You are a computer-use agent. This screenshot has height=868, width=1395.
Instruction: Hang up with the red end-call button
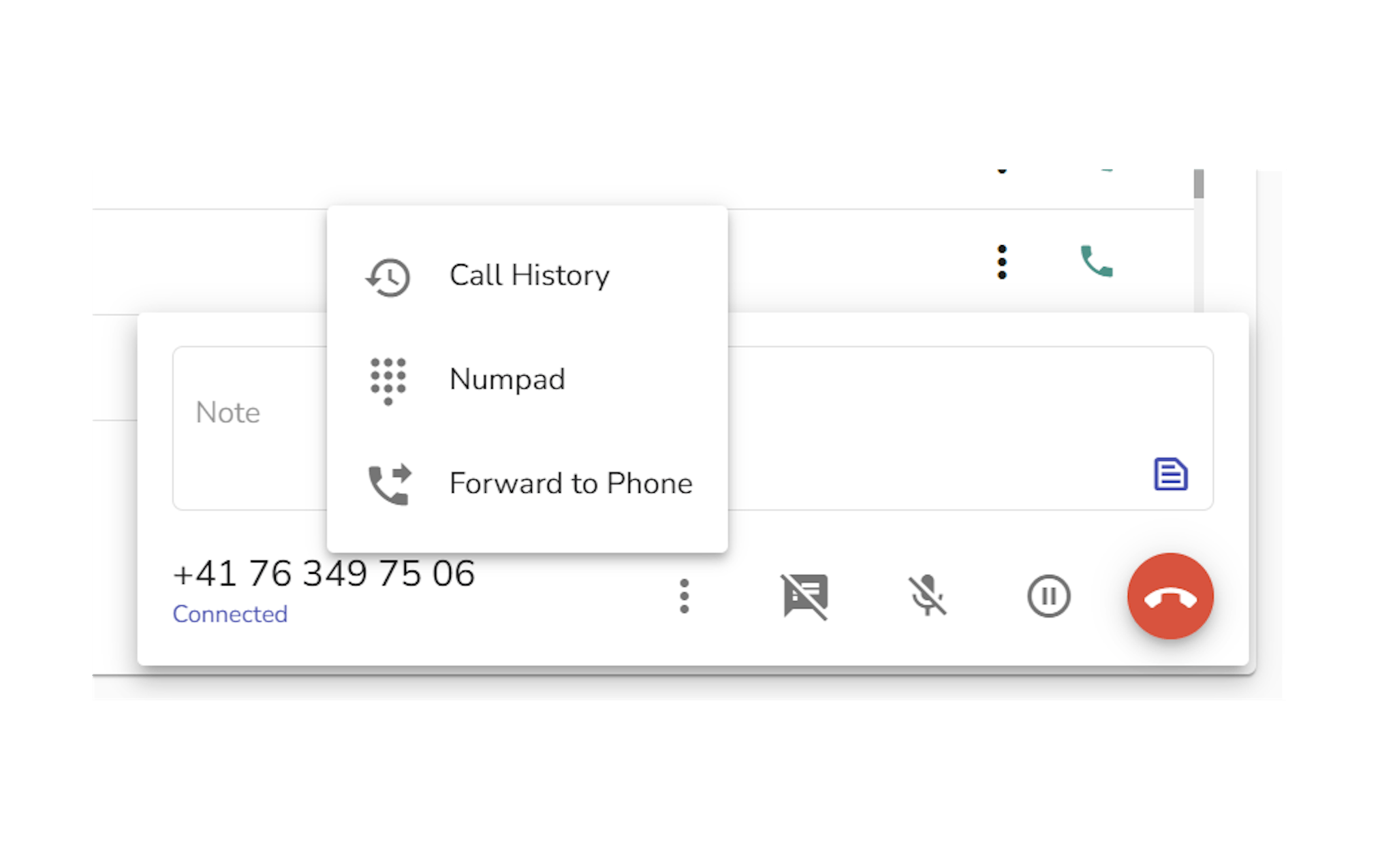[x=1170, y=596]
